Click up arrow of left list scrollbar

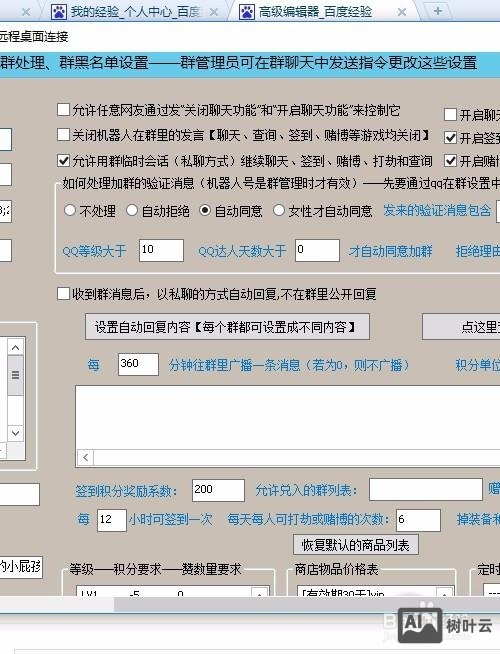click(16, 347)
